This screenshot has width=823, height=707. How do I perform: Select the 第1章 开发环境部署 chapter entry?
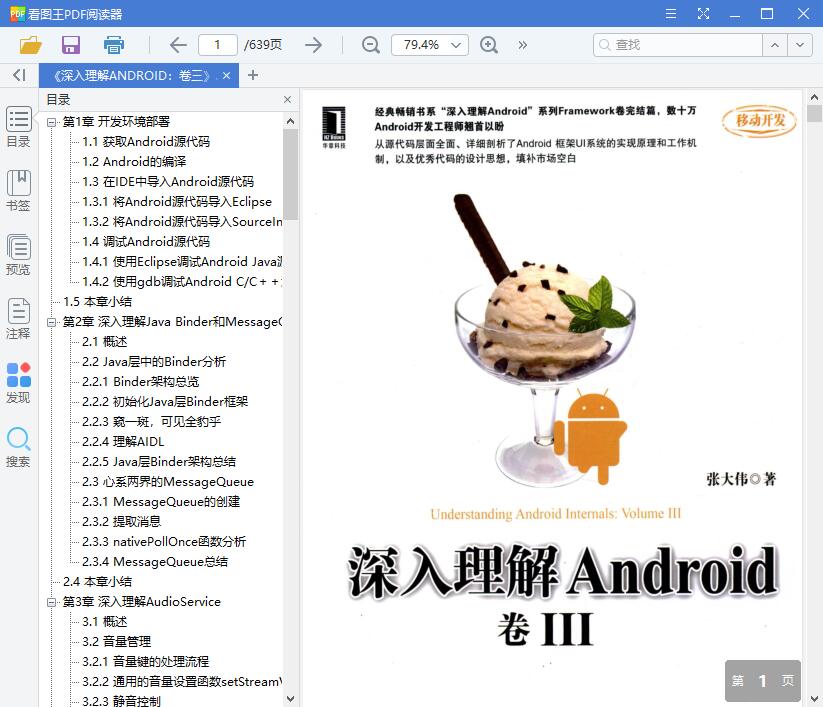(116, 121)
